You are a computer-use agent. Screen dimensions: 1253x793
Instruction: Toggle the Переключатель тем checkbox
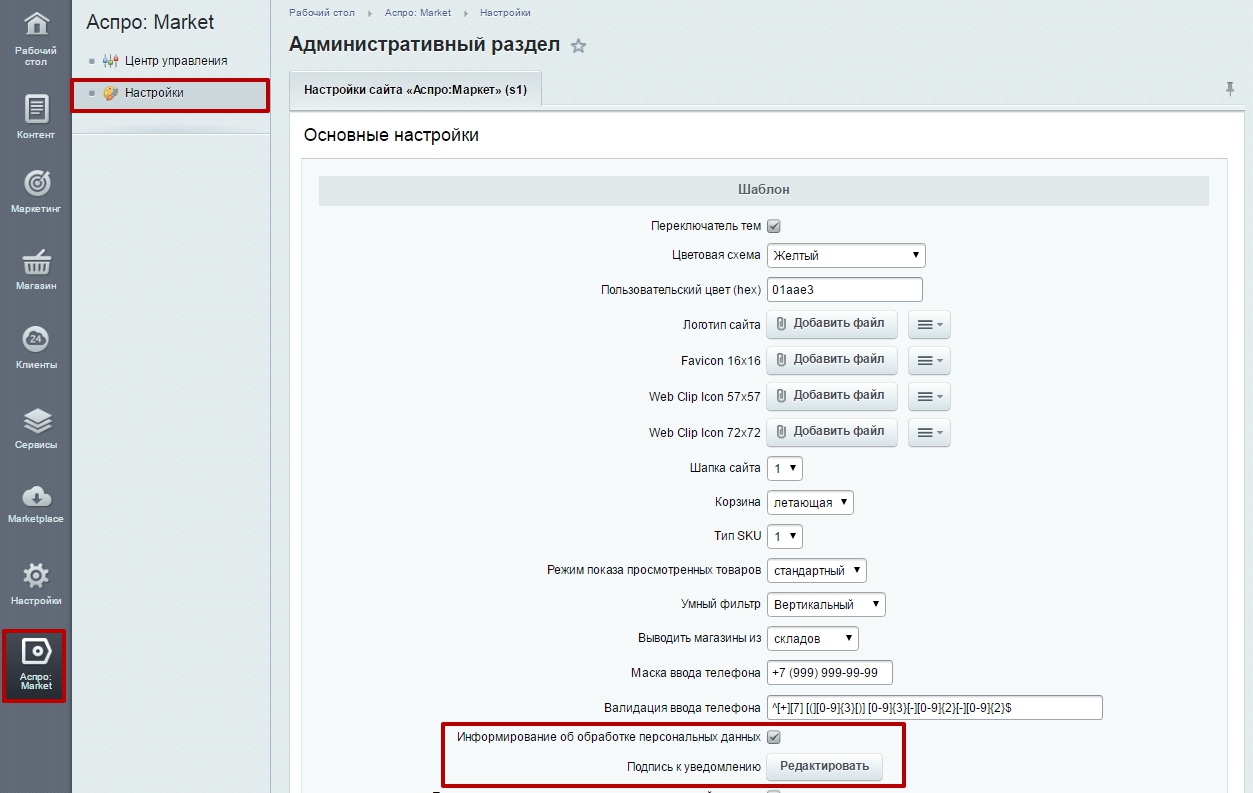(x=773, y=226)
